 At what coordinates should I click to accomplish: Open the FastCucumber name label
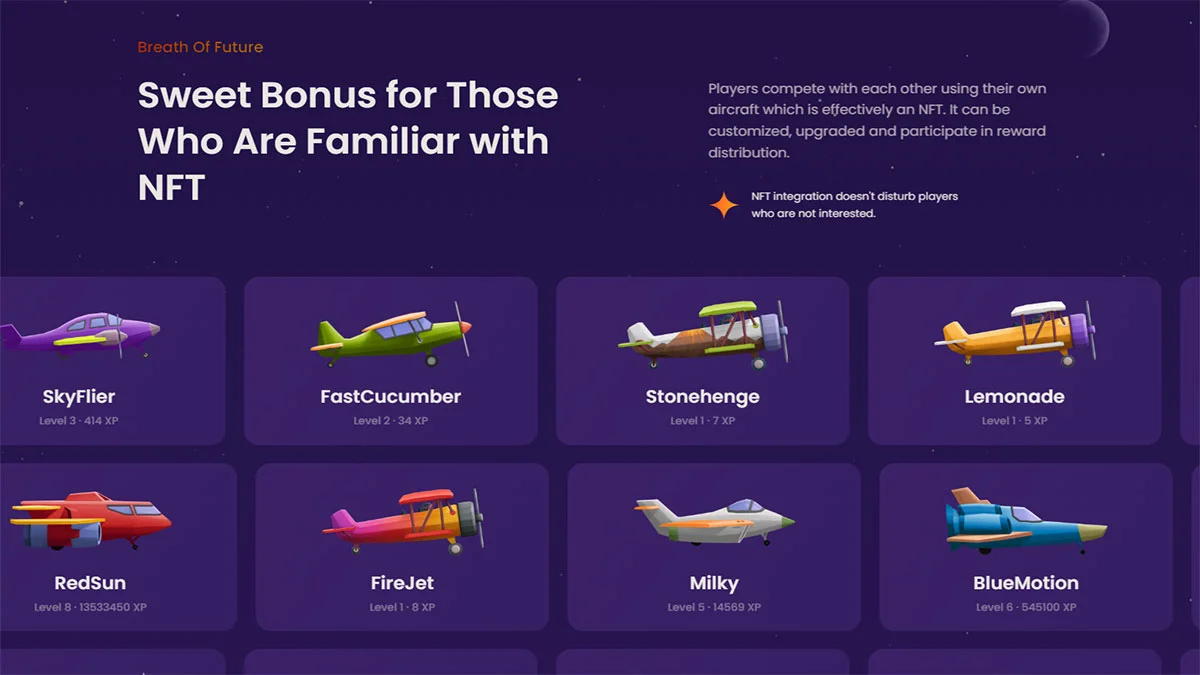click(x=391, y=397)
